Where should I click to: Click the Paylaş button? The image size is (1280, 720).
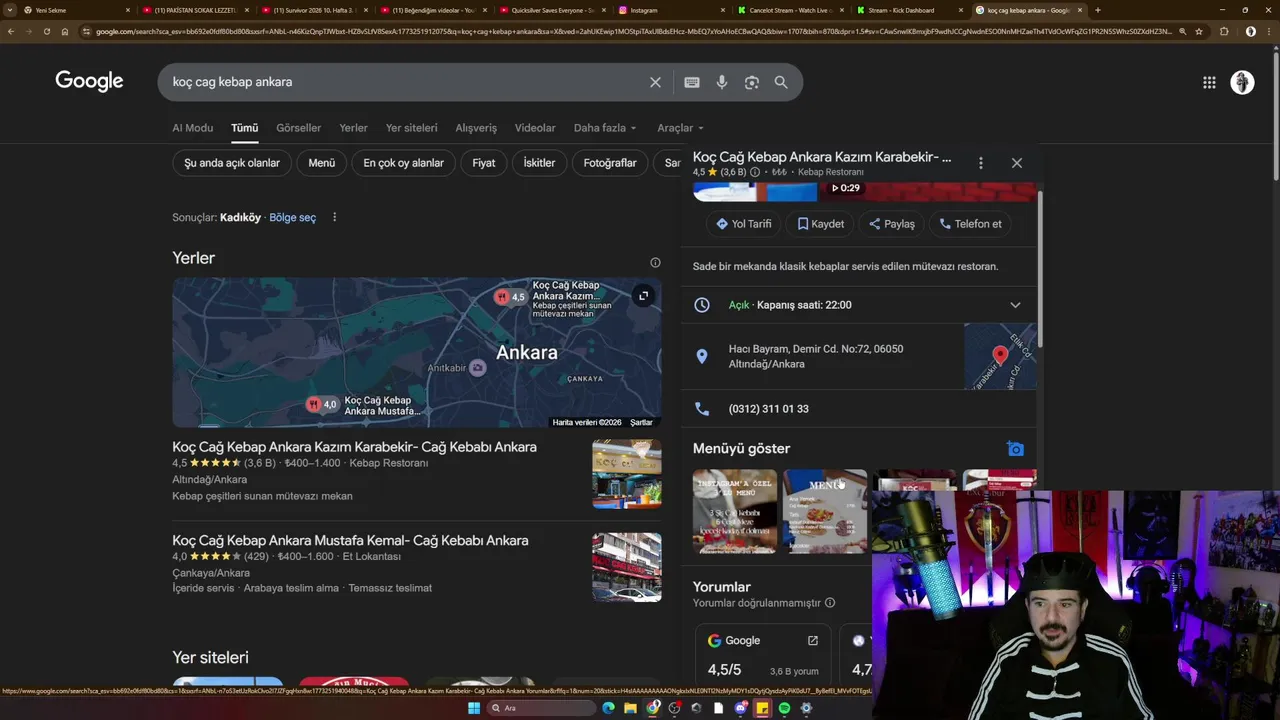892,224
